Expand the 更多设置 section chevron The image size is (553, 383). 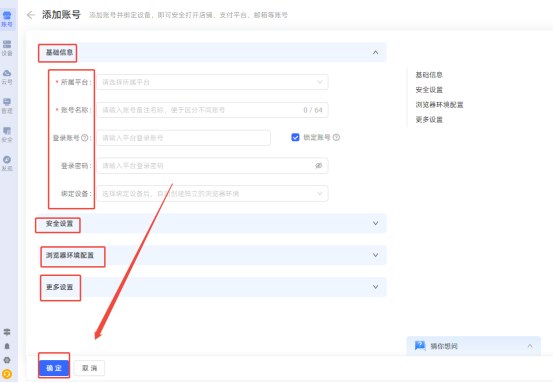pos(376,287)
